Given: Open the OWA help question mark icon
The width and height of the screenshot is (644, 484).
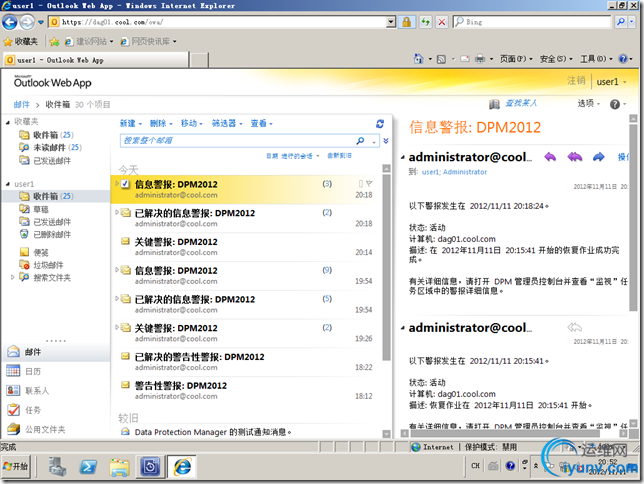Looking at the screenshot, I should (x=614, y=104).
